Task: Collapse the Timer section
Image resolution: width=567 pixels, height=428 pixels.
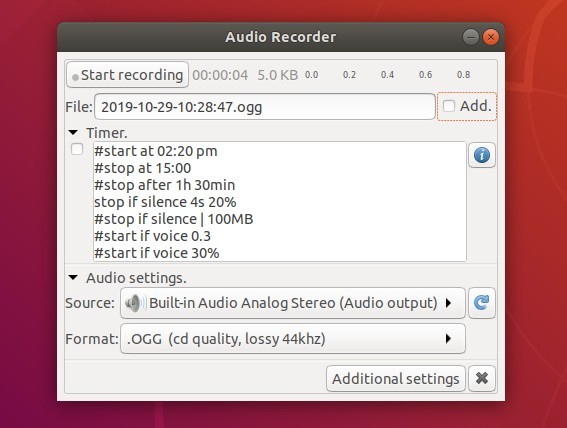Action: coord(73,133)
